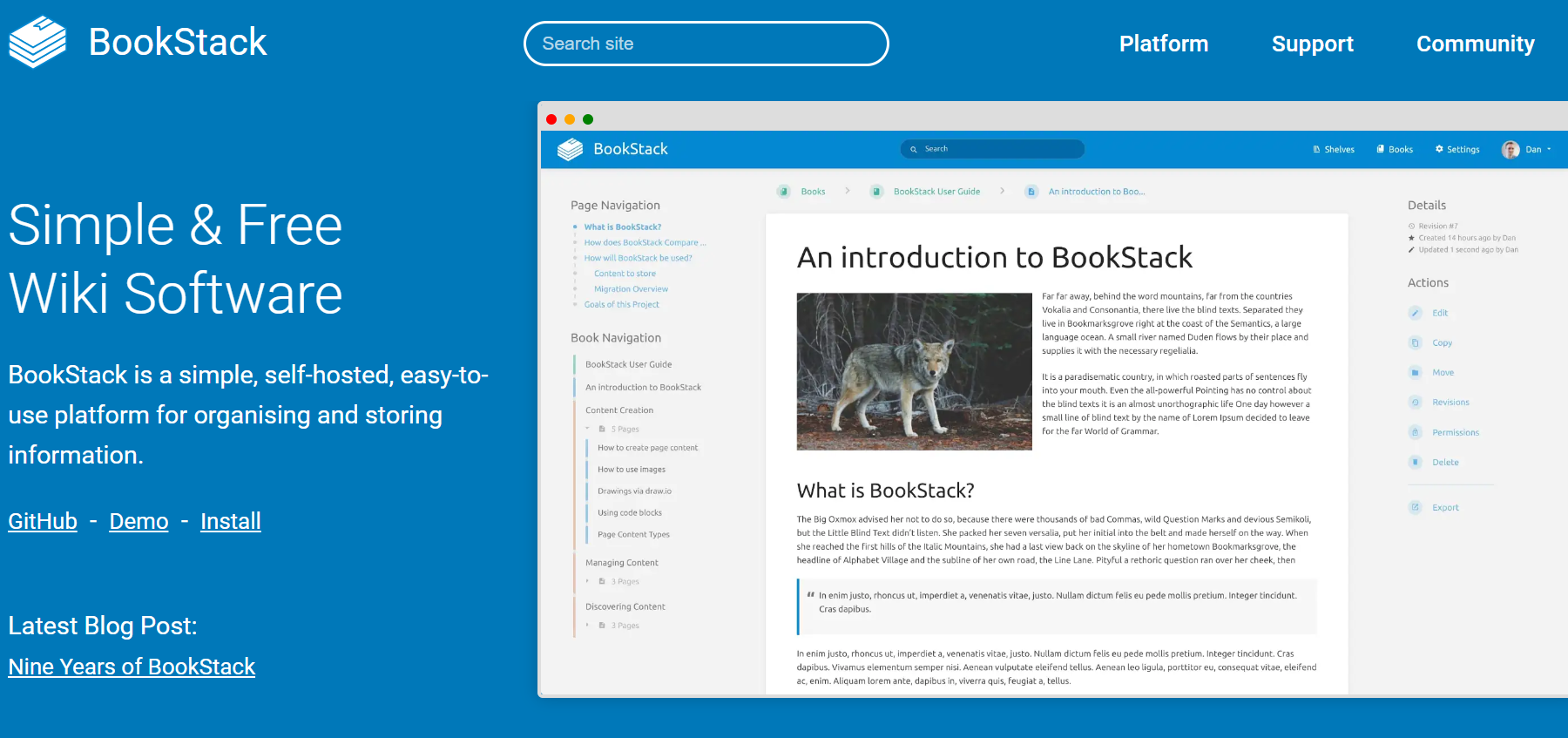Image resolution: width=1568 pixels, height=738 pixels.
Task: Click 'Created 14 hours ago by Dan' text
Action: coord(1467,238)
